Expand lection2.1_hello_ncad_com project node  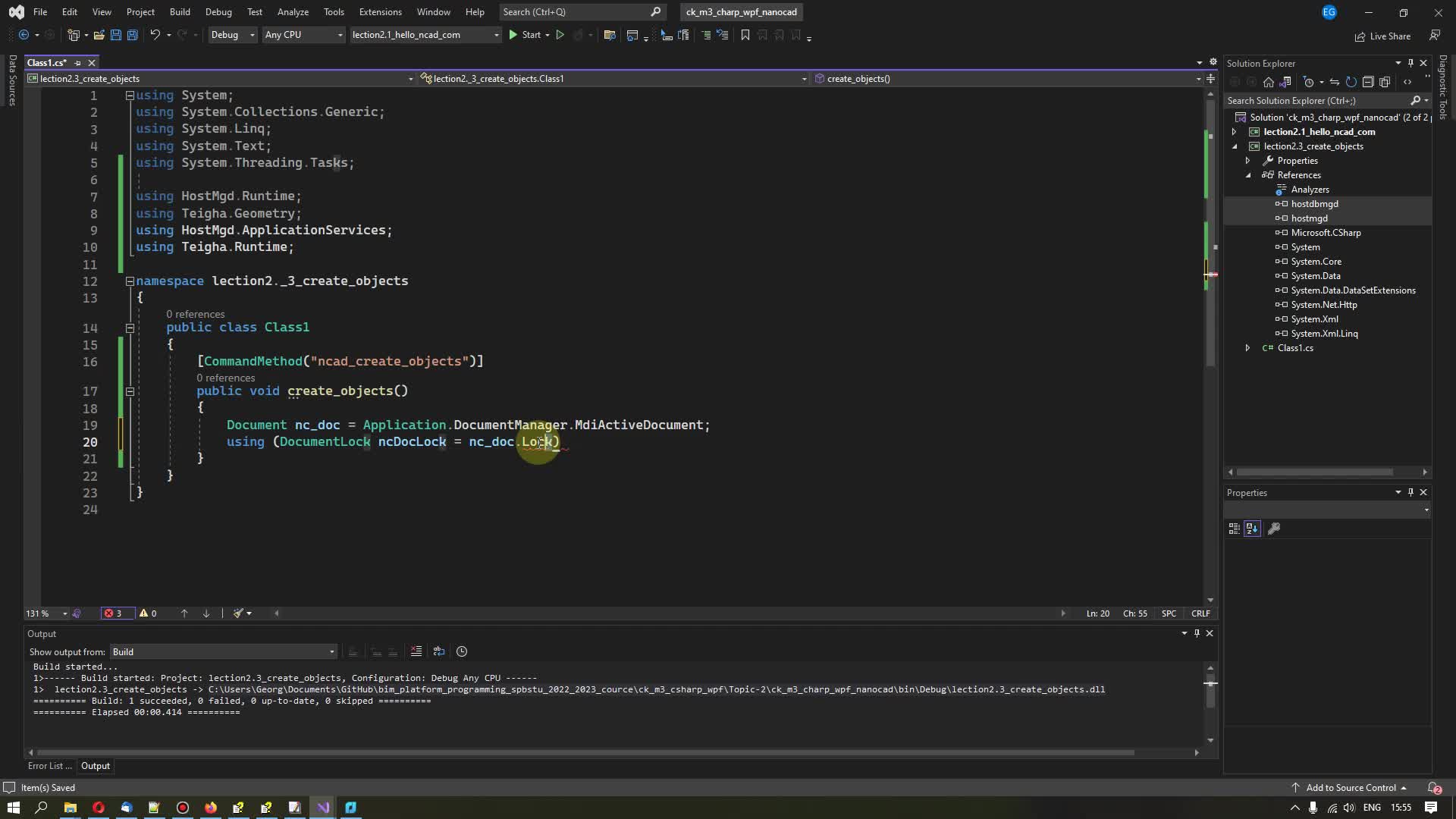pyautogui.click(x=1235, y=132)
